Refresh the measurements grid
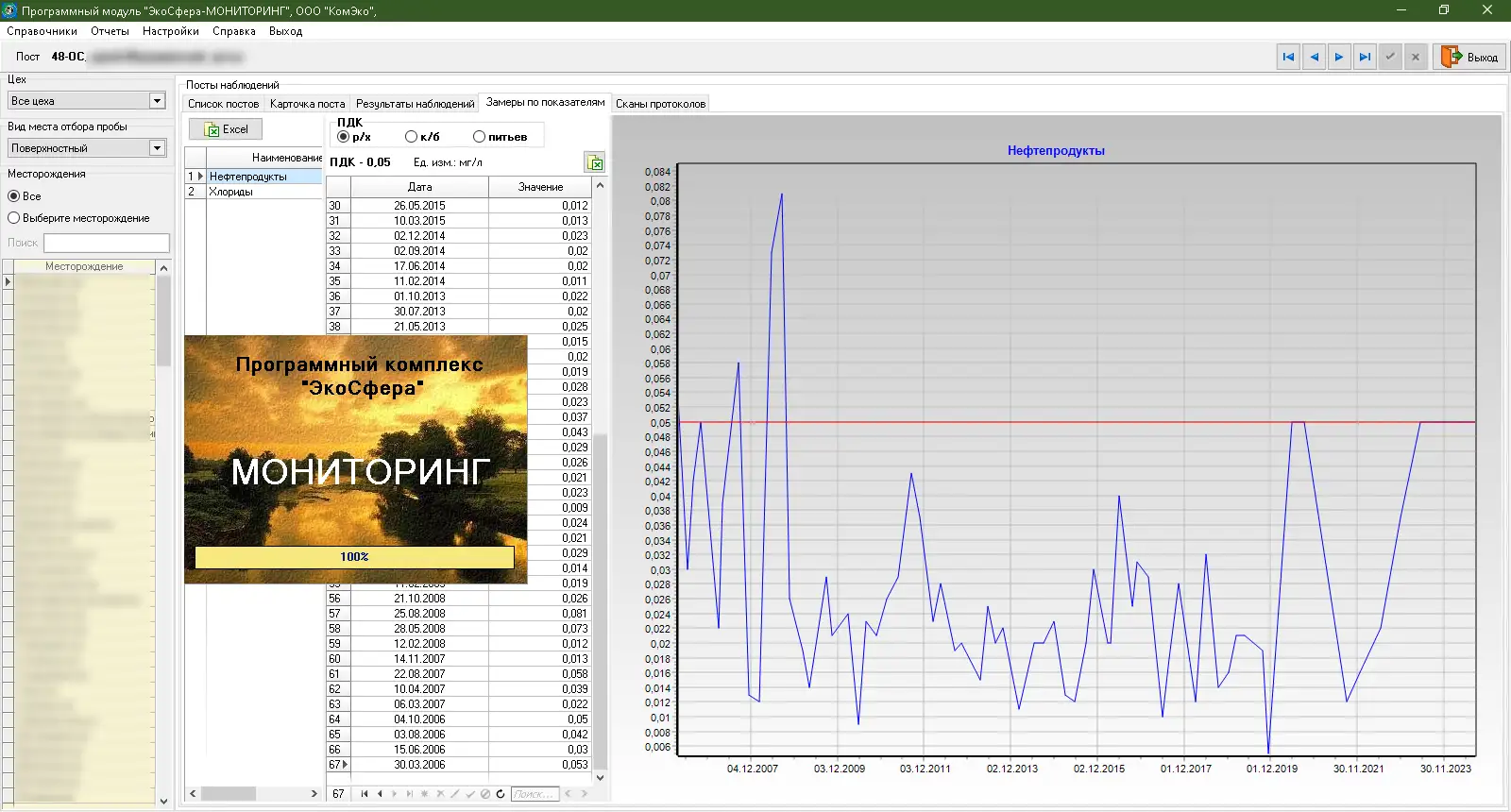Viewport: 1511px width, 812px height. pyautogui.click(x=501, y=794)
